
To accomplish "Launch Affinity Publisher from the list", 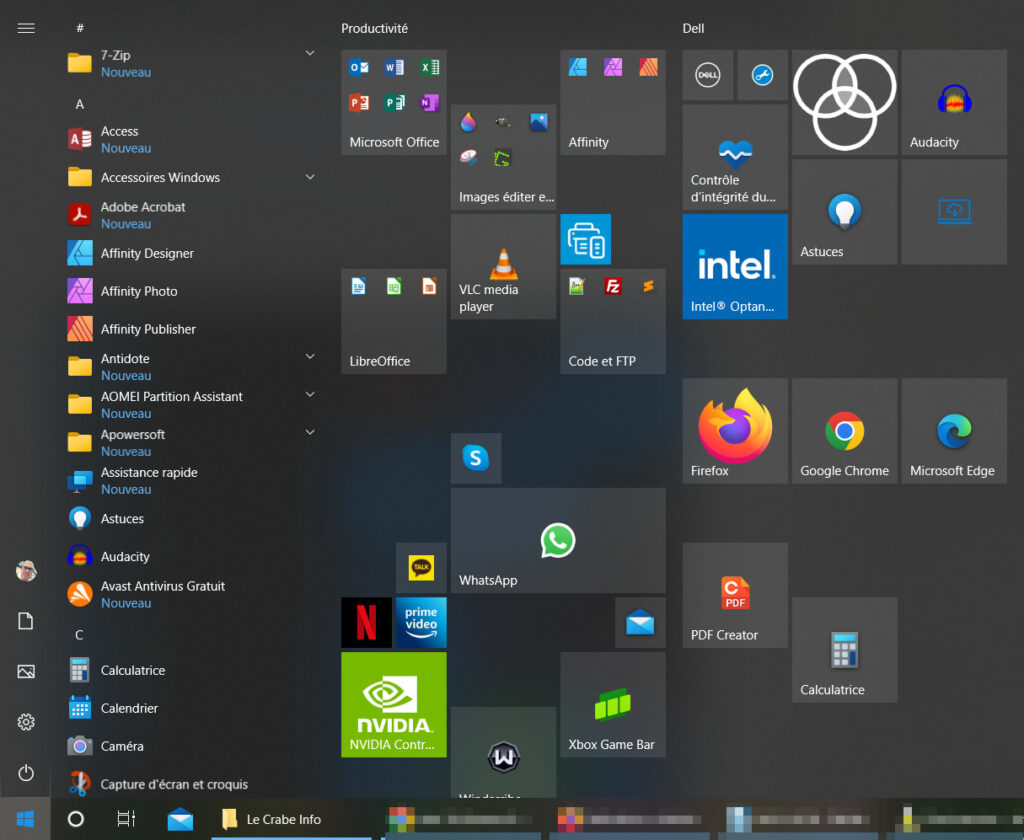I will pos(191,329).
